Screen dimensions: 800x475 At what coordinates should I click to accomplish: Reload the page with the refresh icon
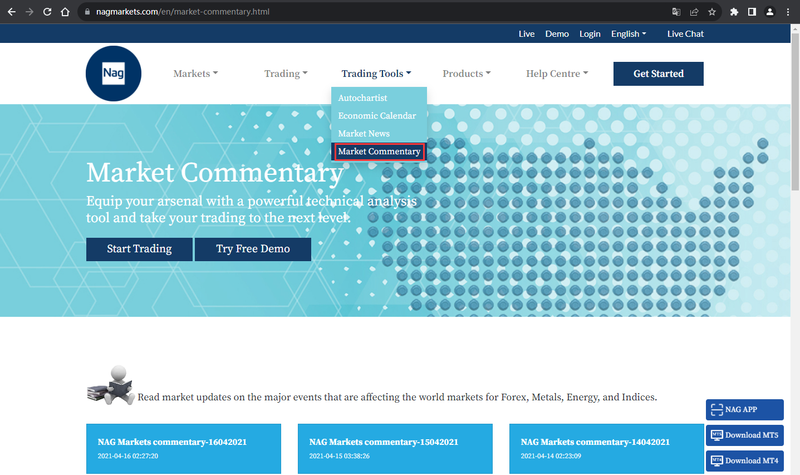pyautogui.click(x=47, y=12)
